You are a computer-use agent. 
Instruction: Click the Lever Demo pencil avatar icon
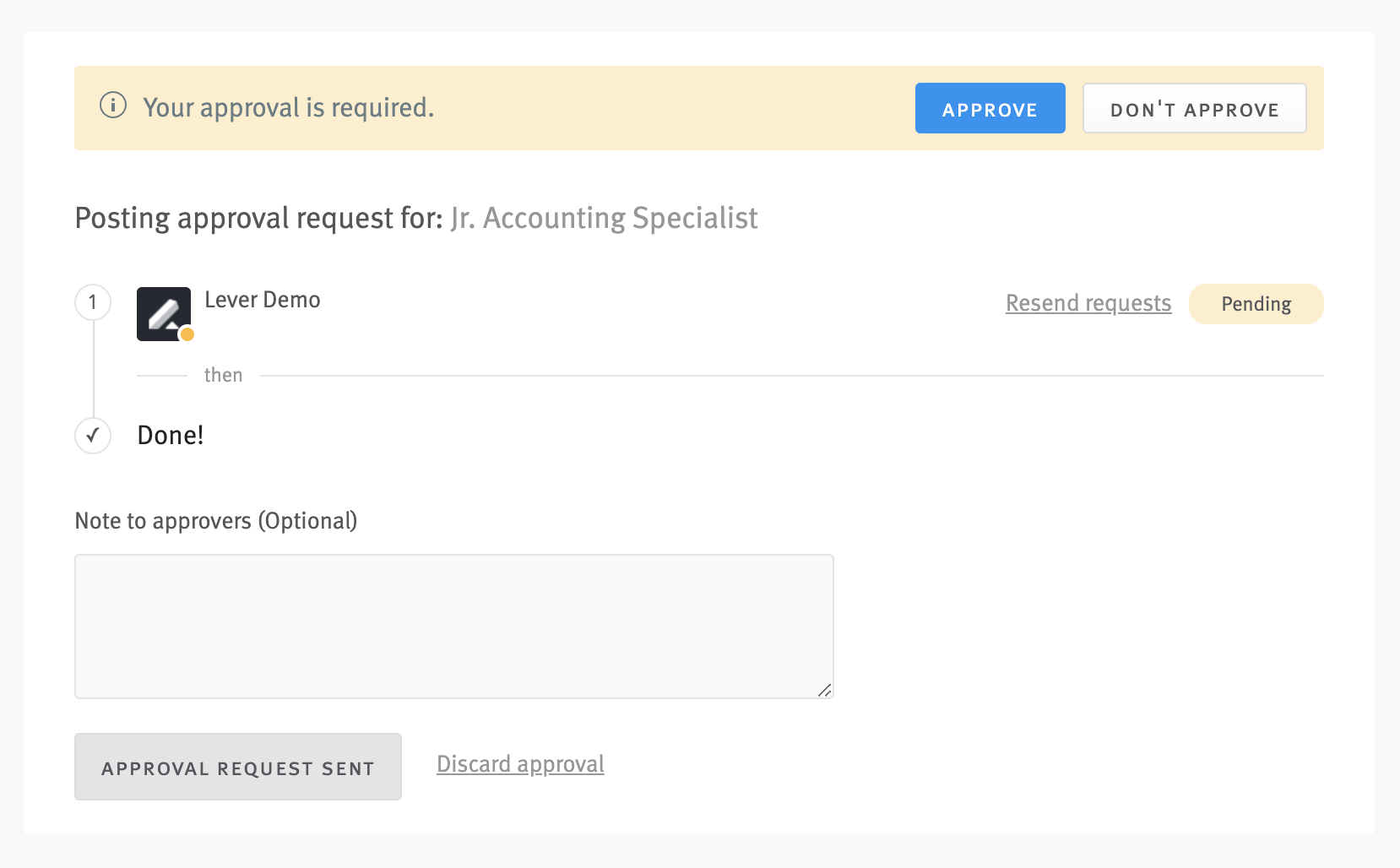164,313
